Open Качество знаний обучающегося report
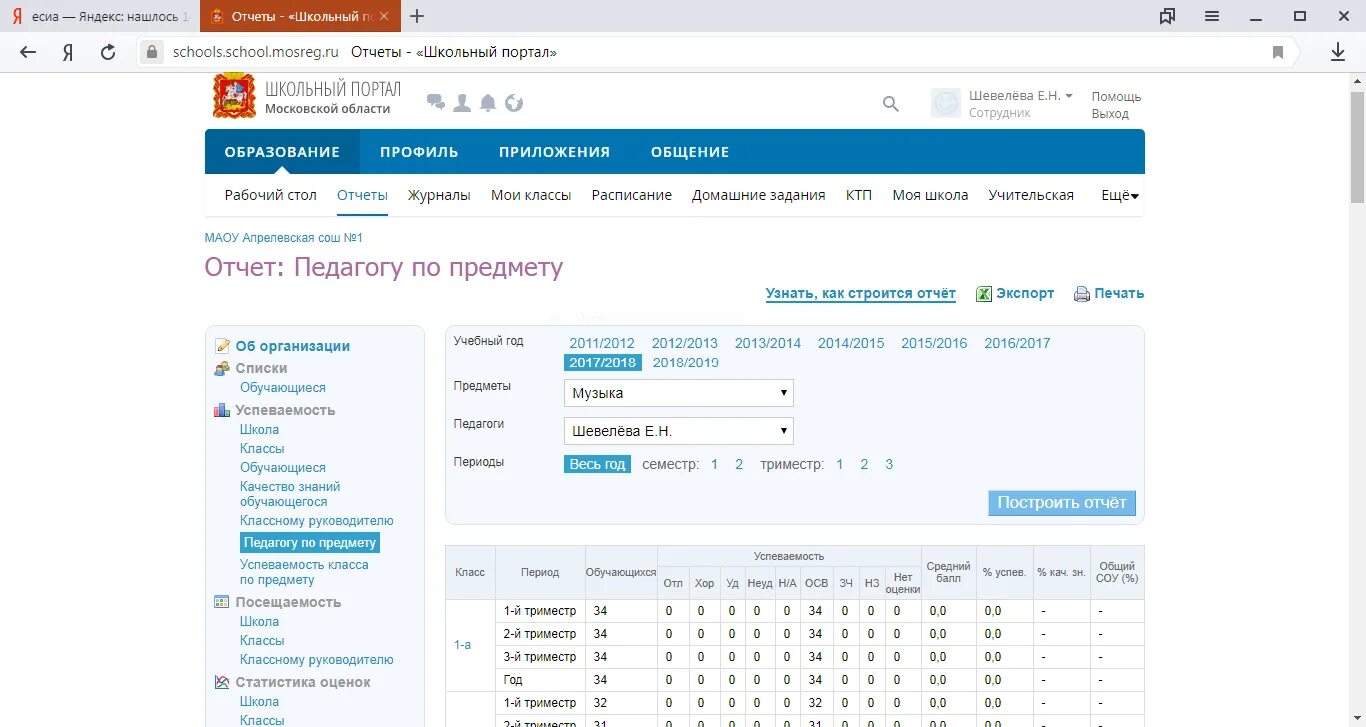 click(x=290, y=494)
